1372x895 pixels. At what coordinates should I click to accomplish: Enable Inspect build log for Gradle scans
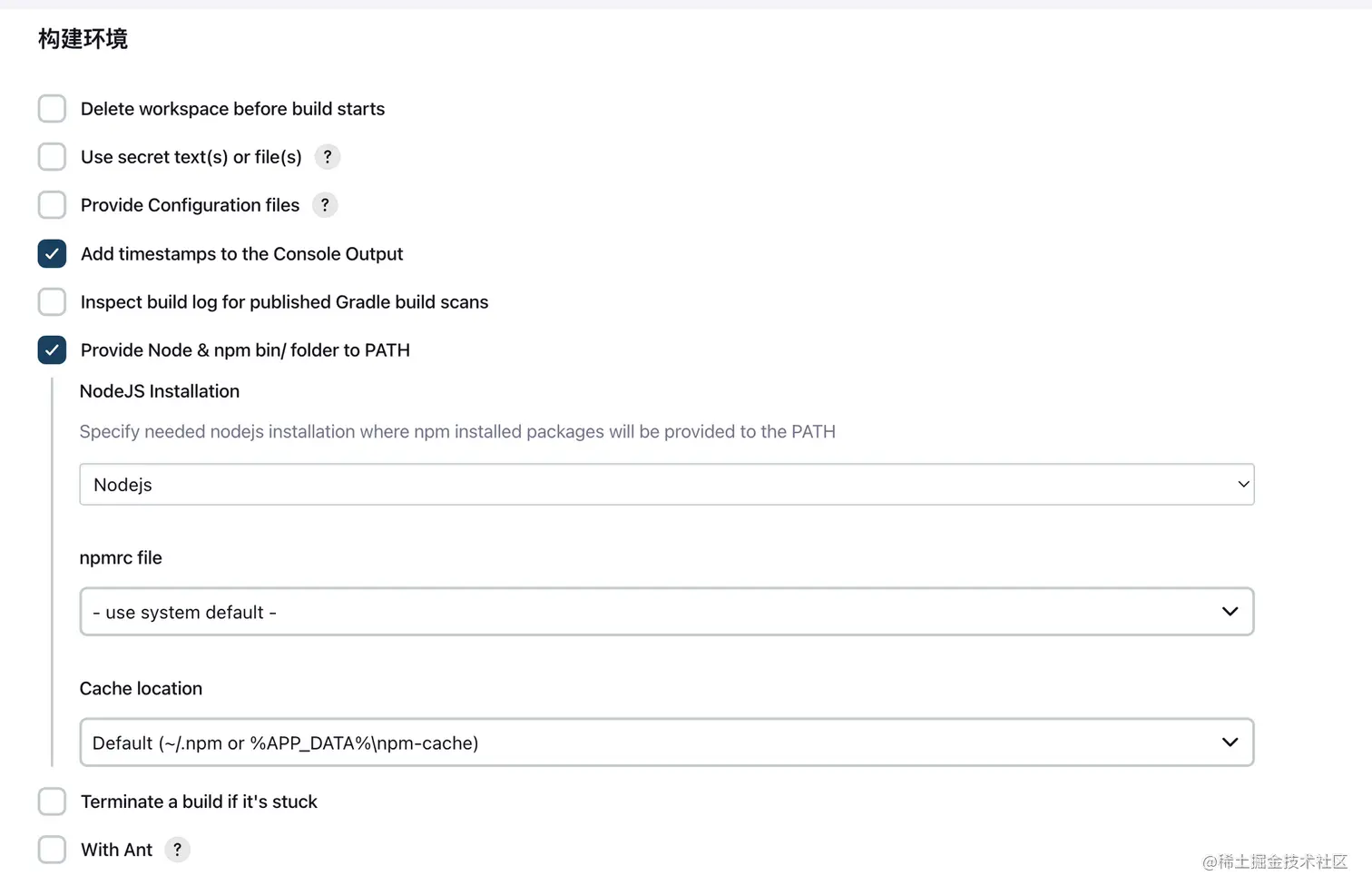click(52, 302)
